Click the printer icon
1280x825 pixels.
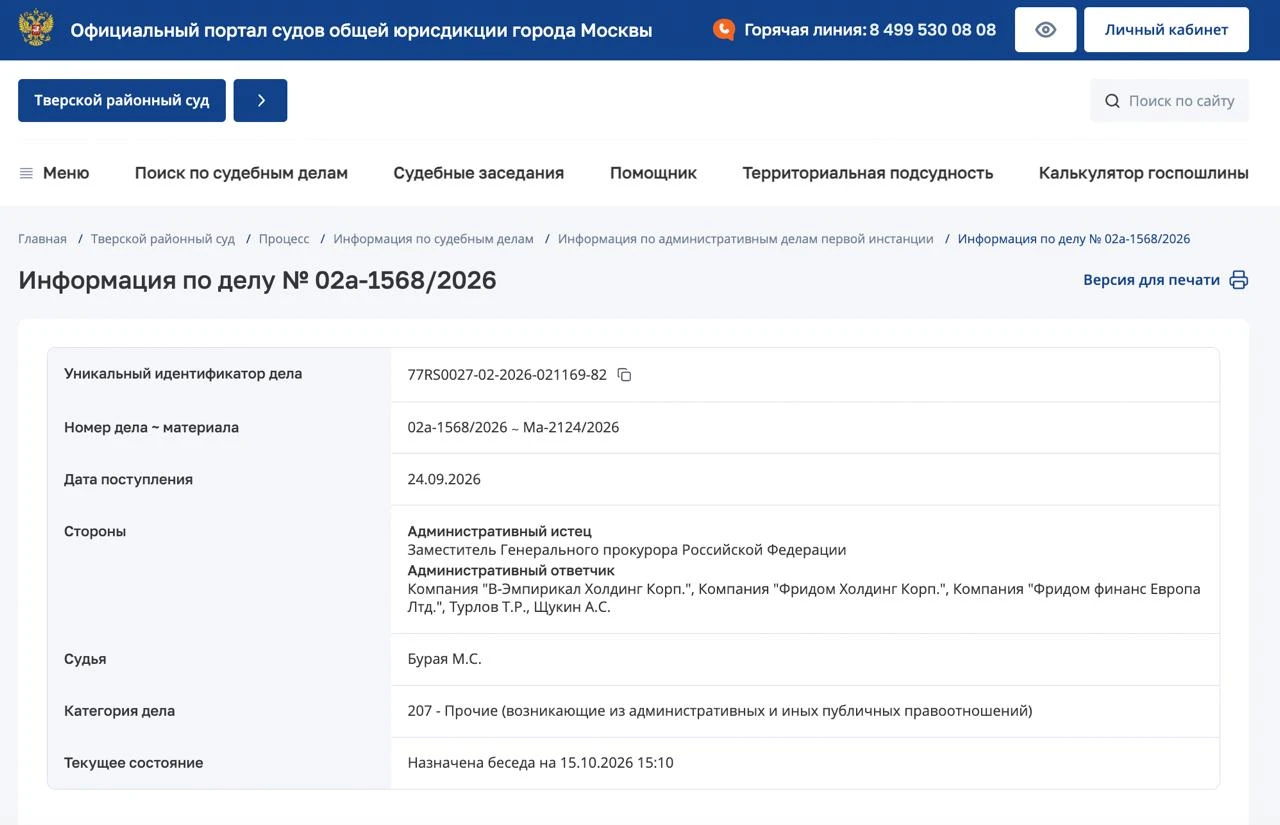click(1239, 280)
